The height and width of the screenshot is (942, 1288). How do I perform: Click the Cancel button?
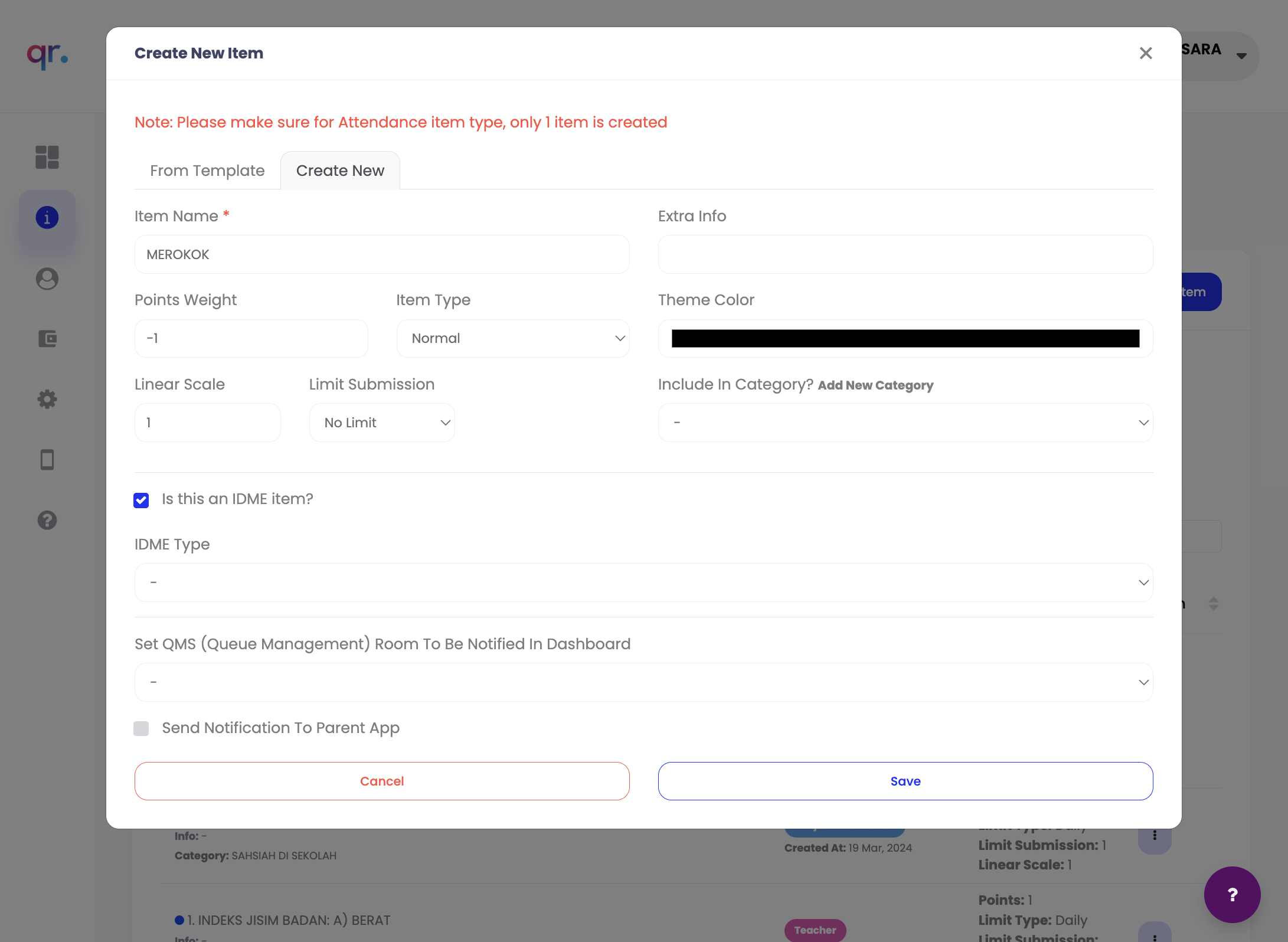click(382, 781)
